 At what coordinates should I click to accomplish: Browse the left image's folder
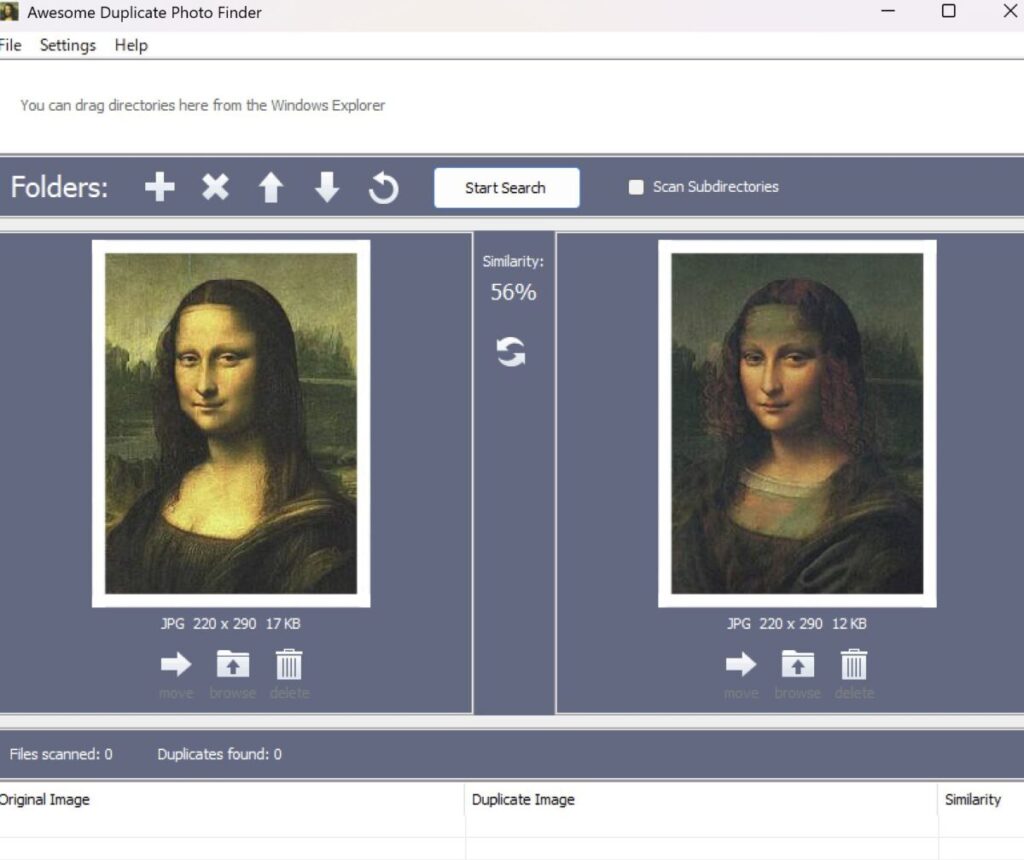[232, 665]
